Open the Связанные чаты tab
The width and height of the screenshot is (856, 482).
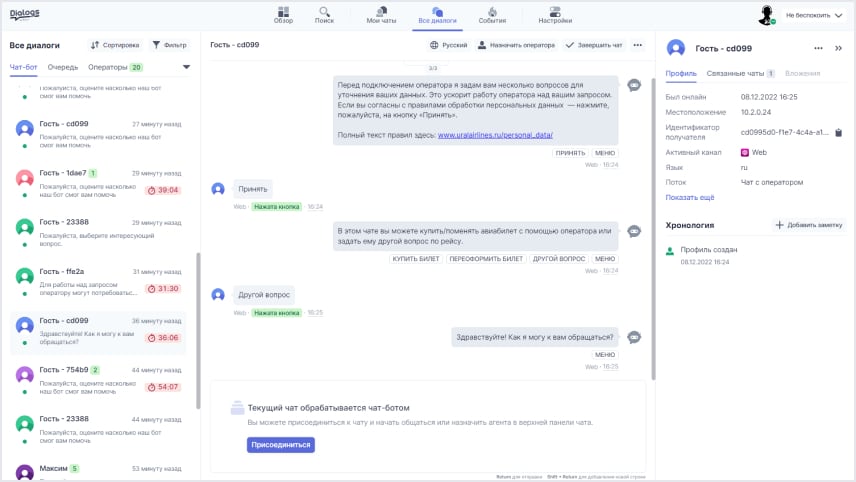click(x=741, y=73)
